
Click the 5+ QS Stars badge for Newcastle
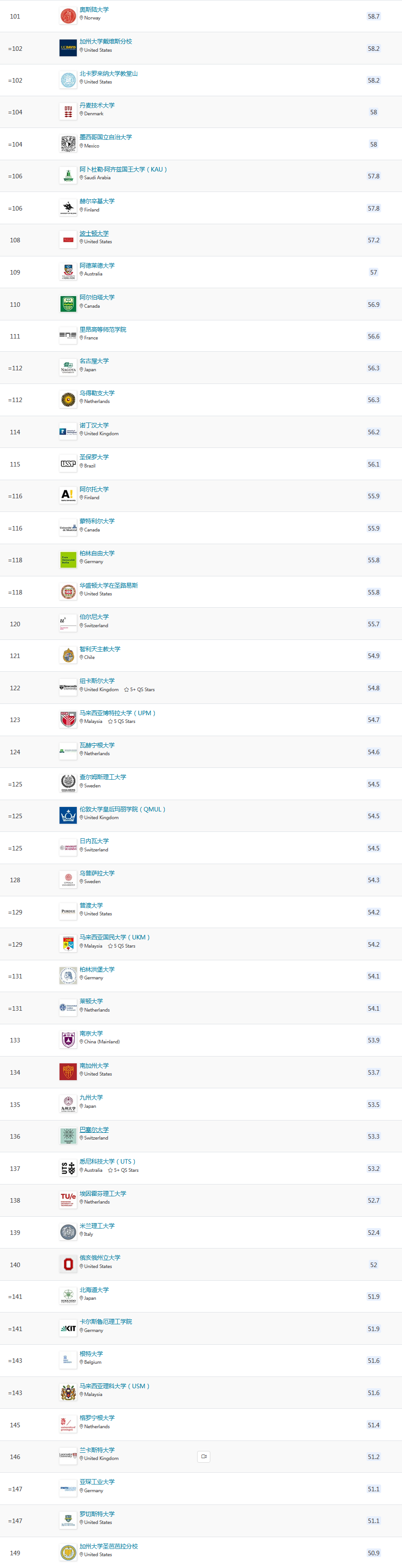point(139,690)
